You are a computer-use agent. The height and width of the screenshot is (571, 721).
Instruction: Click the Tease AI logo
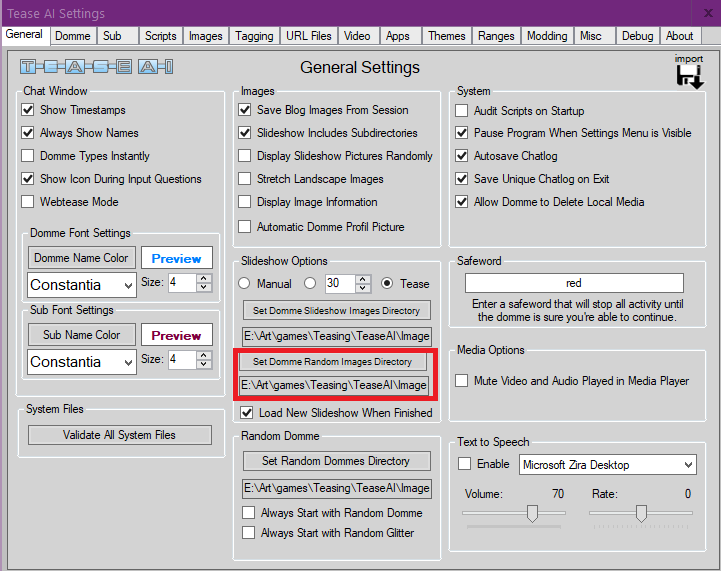click(x=97, y=67)
